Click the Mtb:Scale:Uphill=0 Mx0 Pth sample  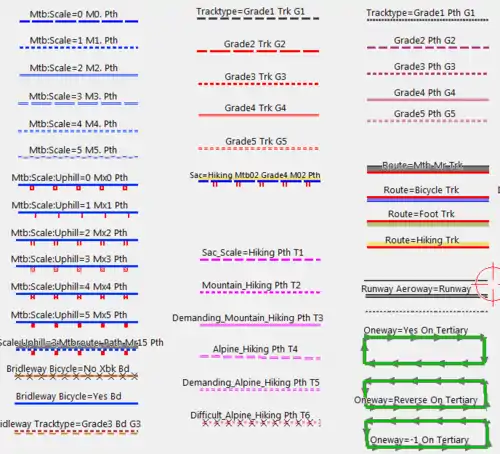(77, 186)
